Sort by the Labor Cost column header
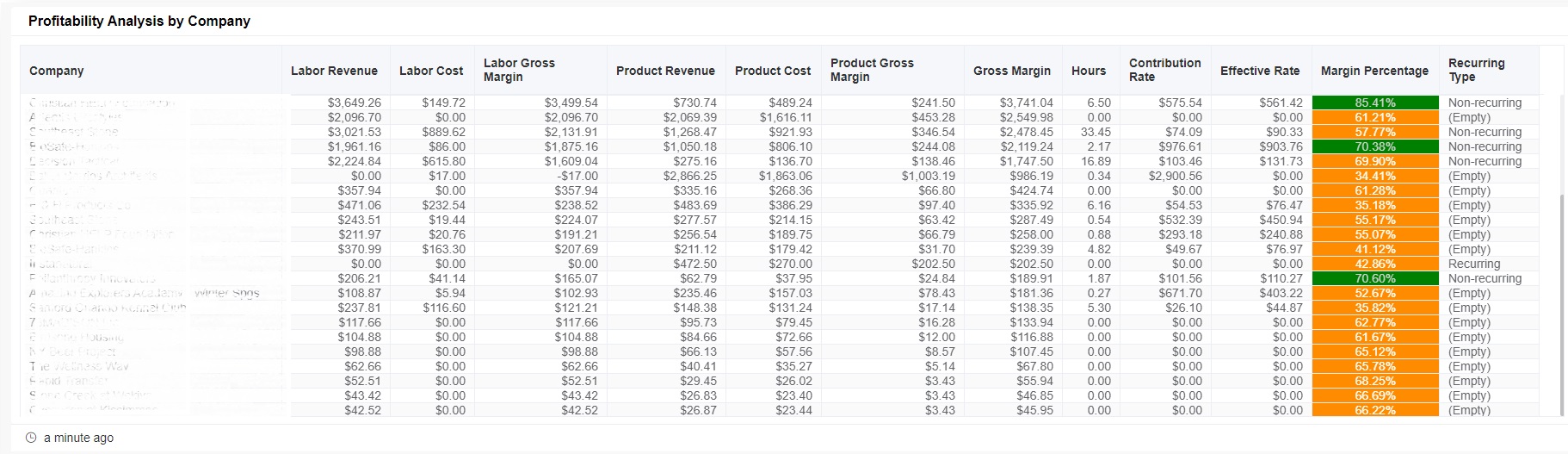 tap(431, 71)
